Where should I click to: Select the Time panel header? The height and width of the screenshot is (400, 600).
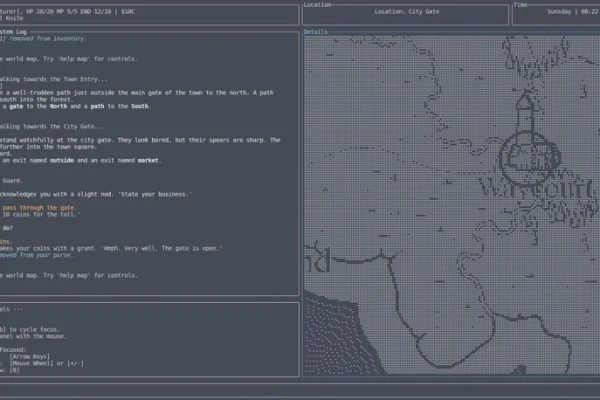pos(522,5)
